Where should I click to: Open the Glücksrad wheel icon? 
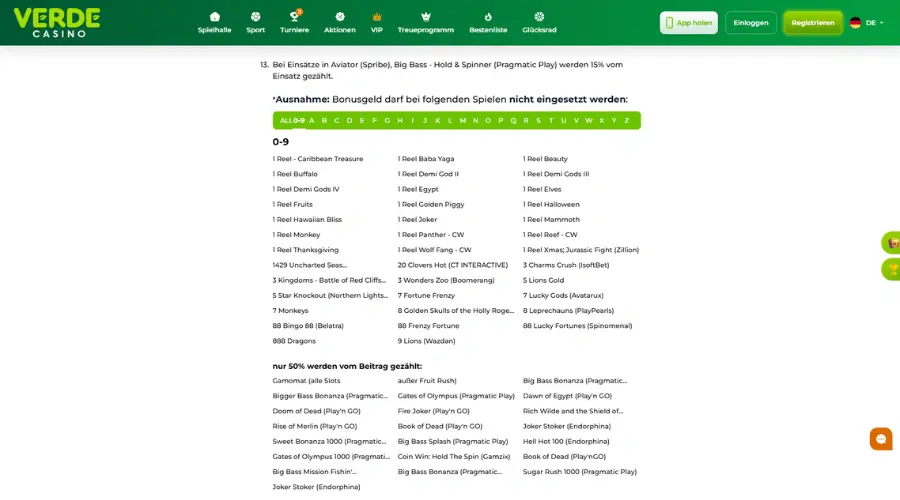[539, 17]
